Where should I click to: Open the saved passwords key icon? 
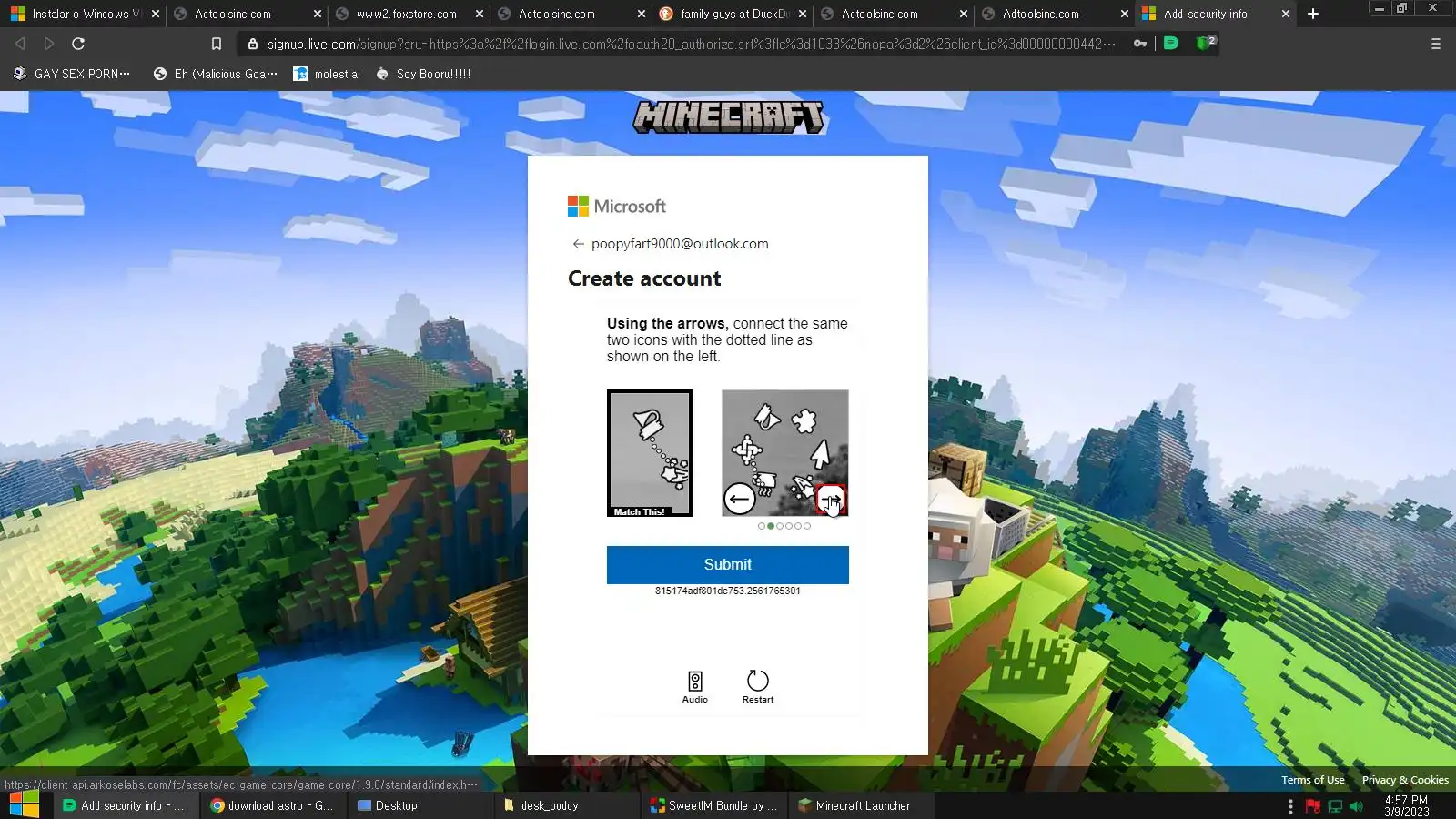point(1140,44)
